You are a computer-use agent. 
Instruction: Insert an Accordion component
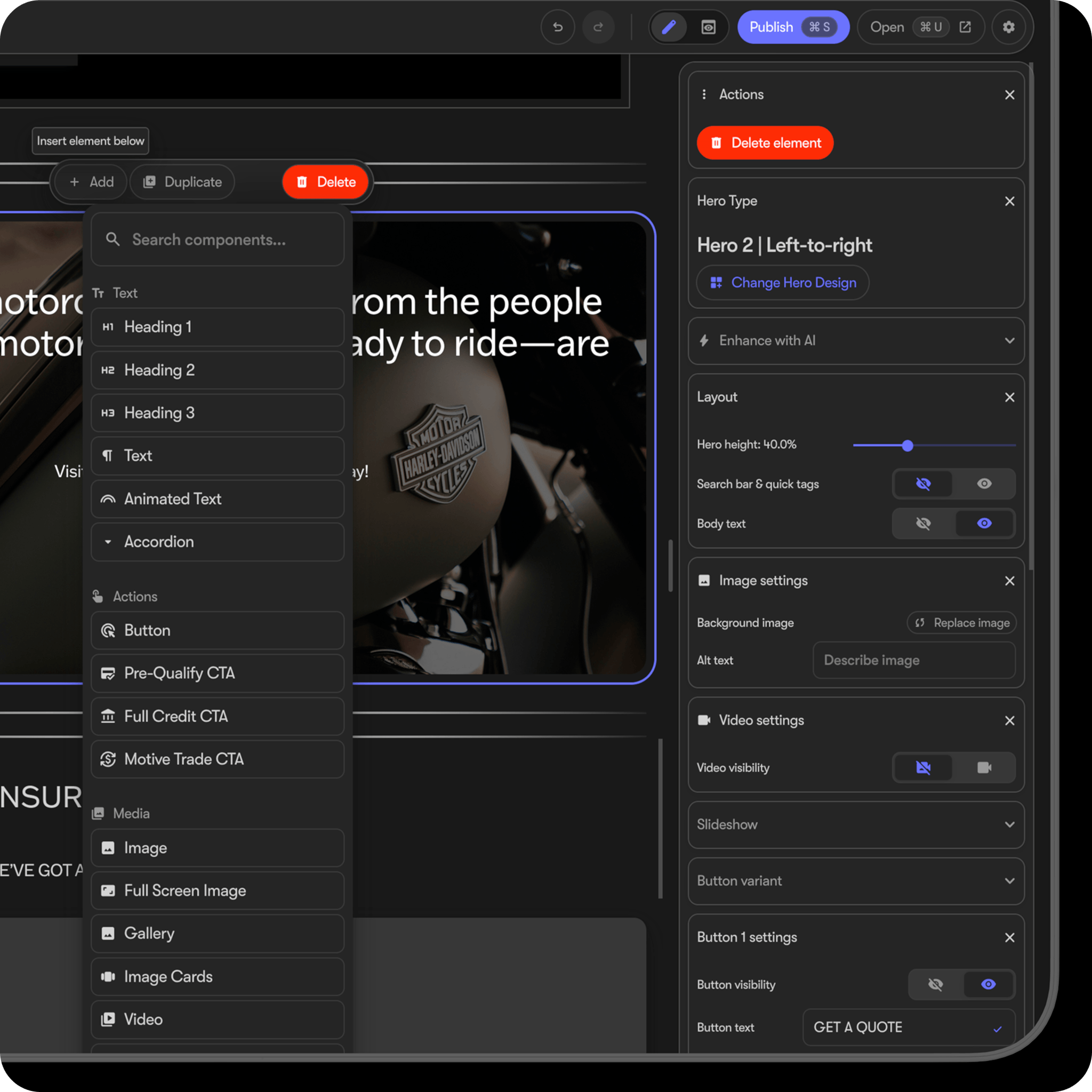tap(218, 542)
